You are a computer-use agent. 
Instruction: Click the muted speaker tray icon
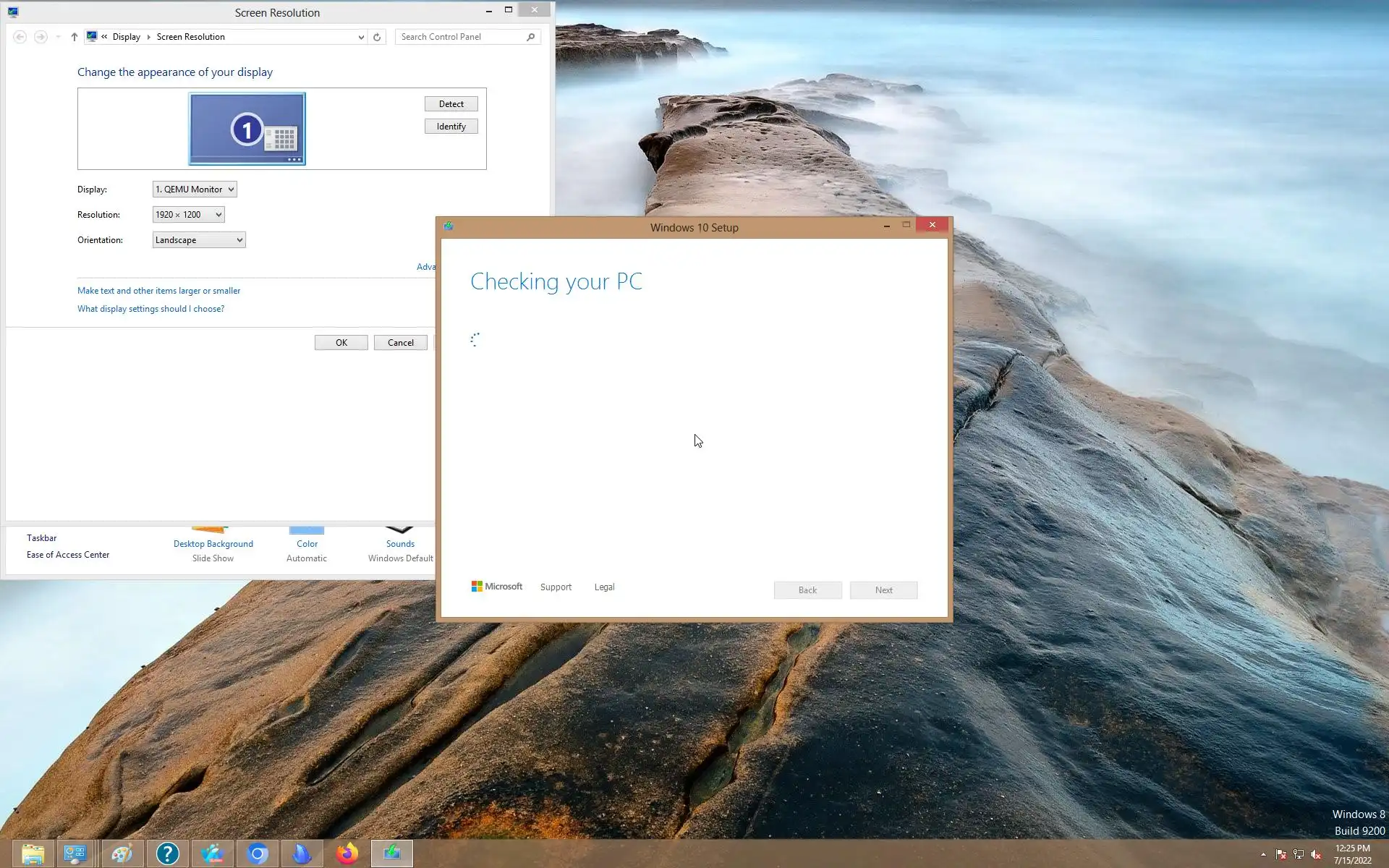[1316, 854]
